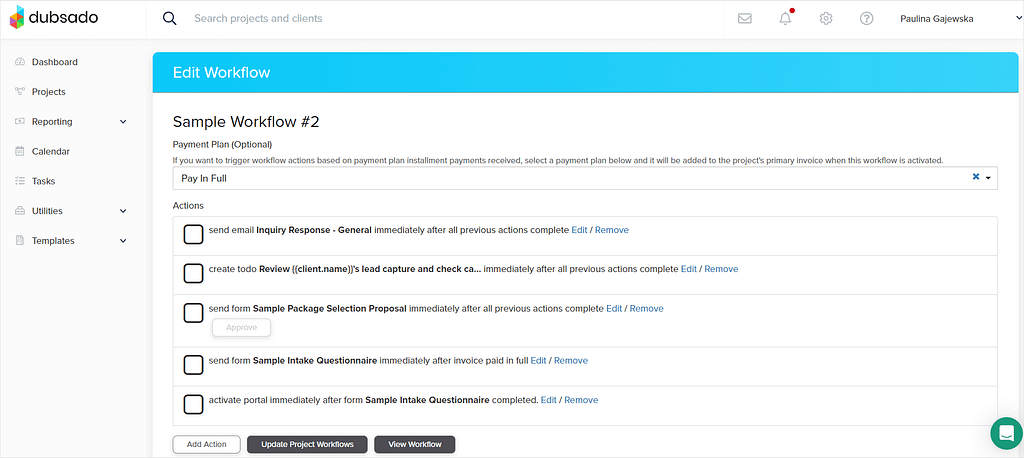This screenshot has width=1024, height=458.
Task: Open the Pay In Full payment plan selector
Action: point(585,178)
